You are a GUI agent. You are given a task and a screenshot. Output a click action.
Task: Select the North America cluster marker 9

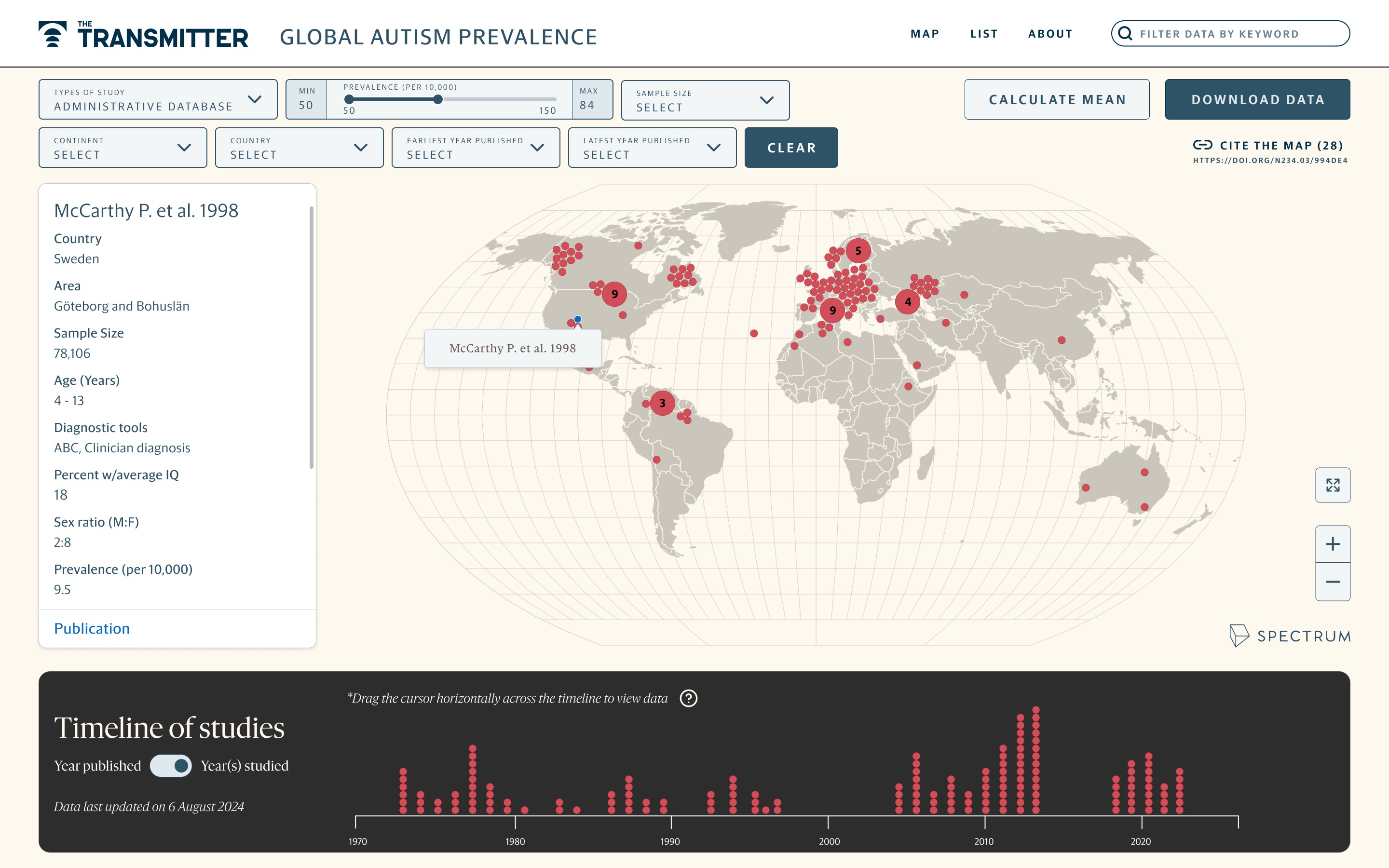tap(614, 294)
